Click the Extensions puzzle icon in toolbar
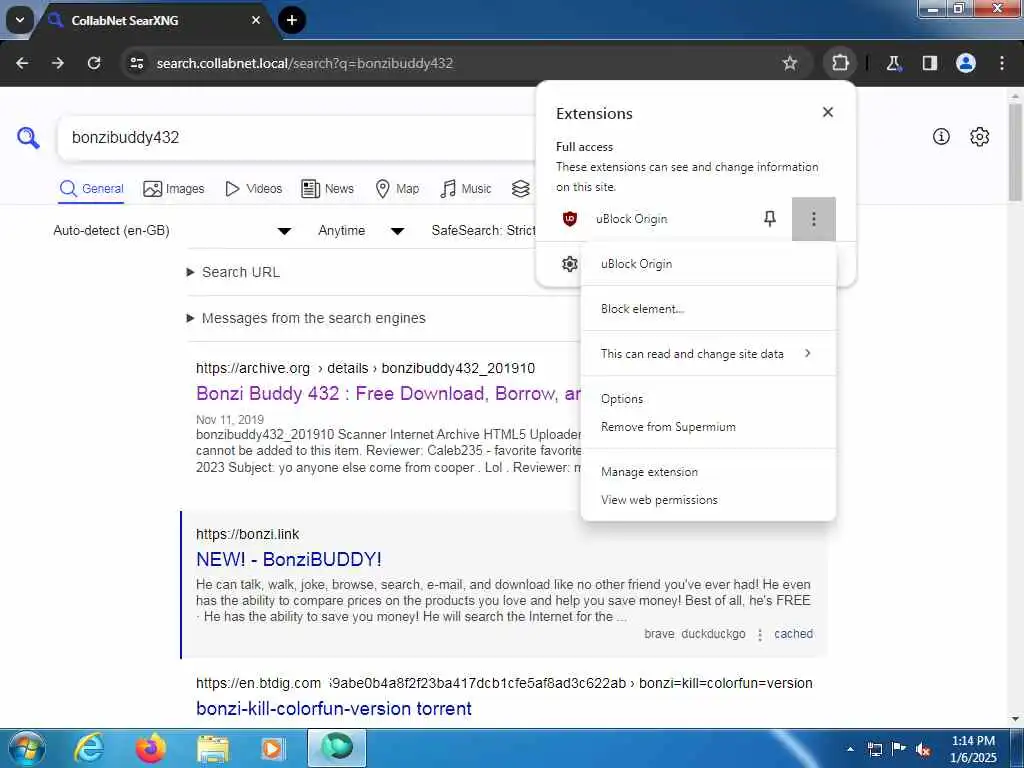 [840, 63]
